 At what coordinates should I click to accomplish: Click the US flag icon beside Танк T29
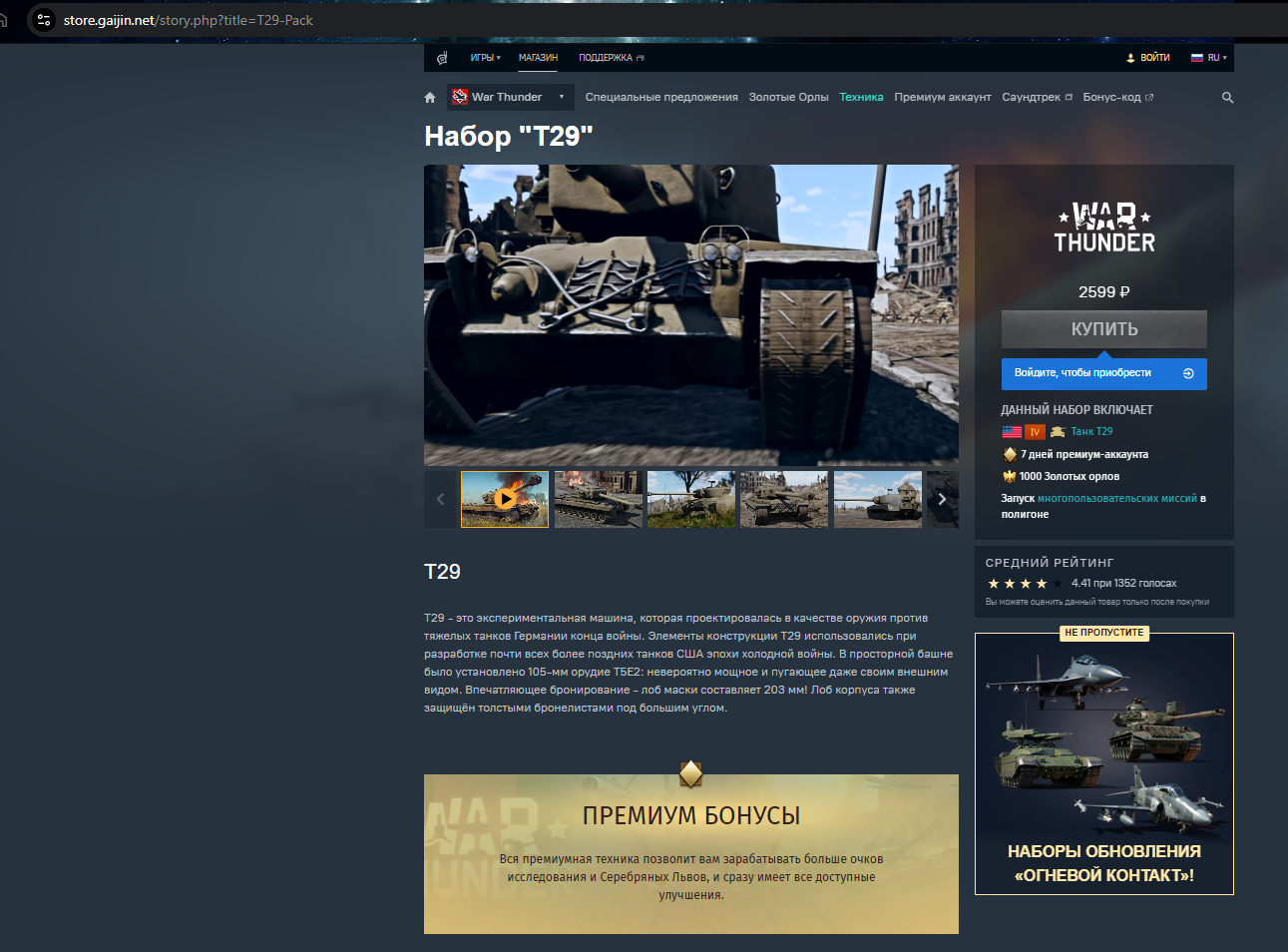tap(1012, 432)
